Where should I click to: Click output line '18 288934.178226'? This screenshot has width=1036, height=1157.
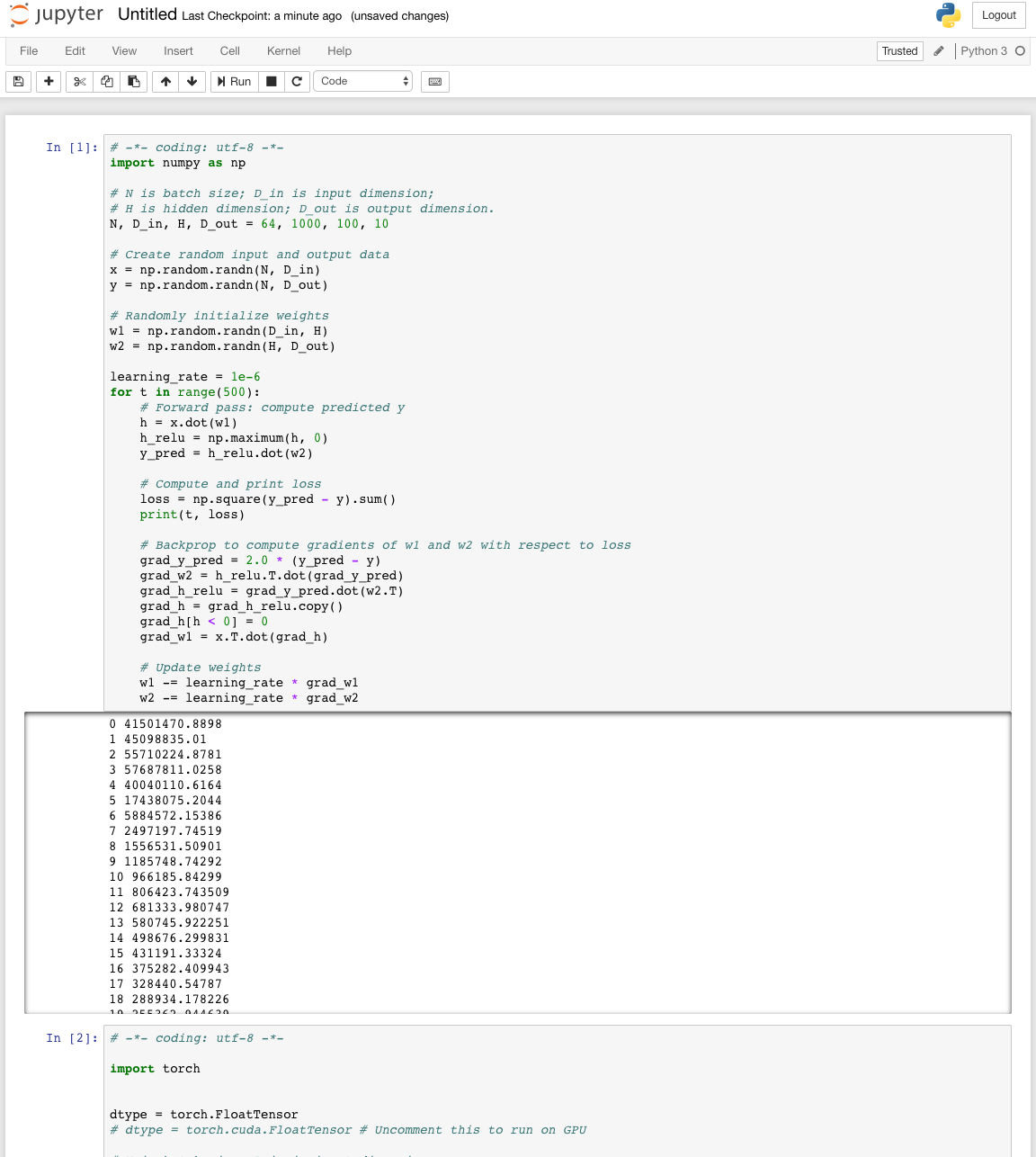click(169, 1000)
